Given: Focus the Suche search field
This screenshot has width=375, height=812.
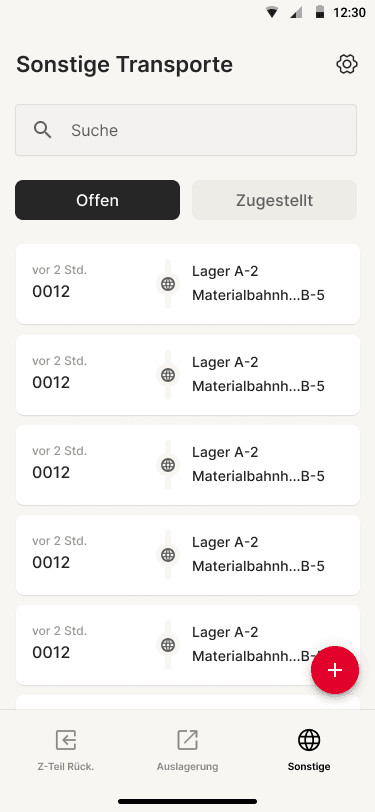Looking at the screenshot, I should [x=186, y=130].
